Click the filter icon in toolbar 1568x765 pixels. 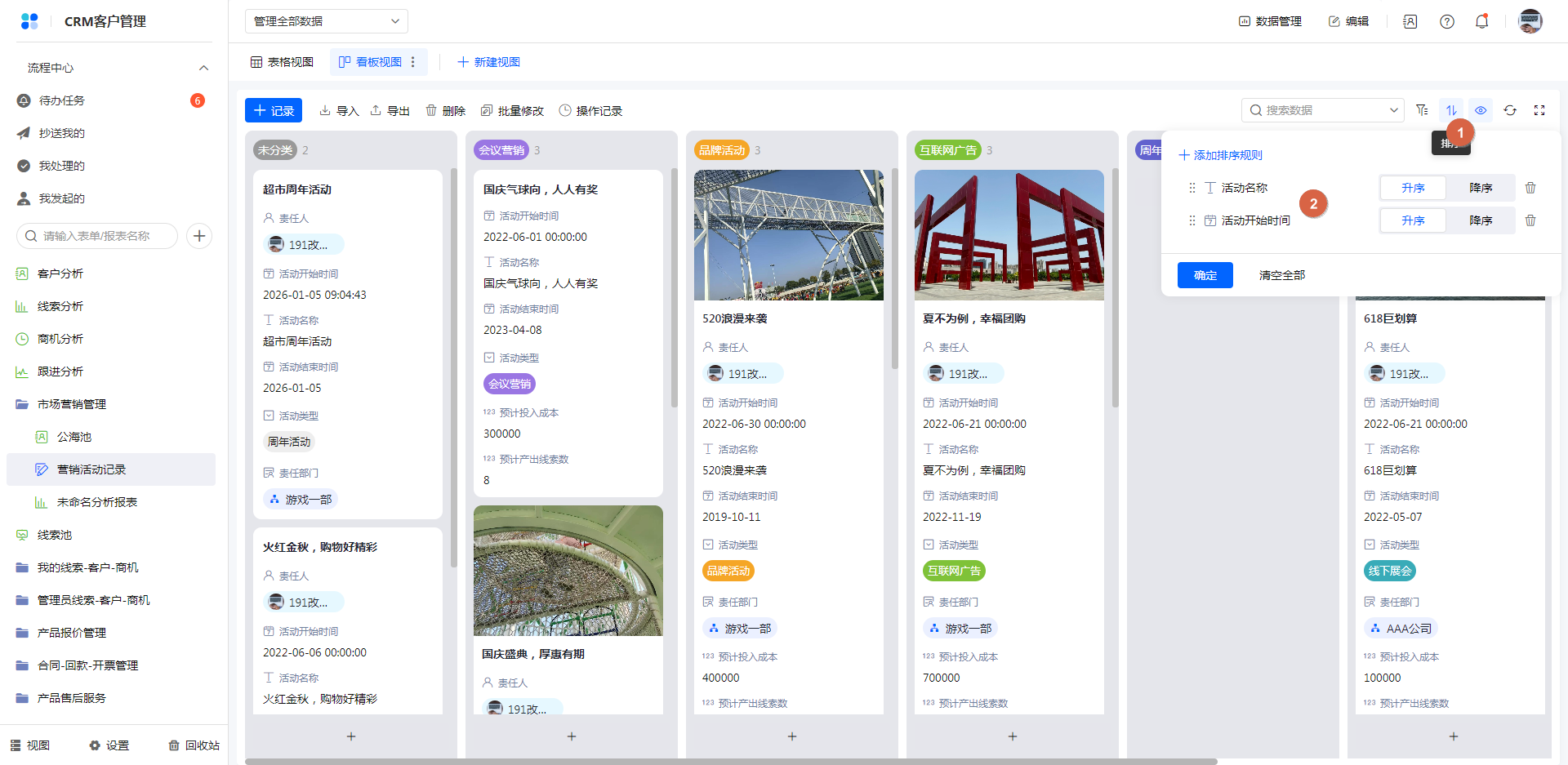[x=1422, y=110]
